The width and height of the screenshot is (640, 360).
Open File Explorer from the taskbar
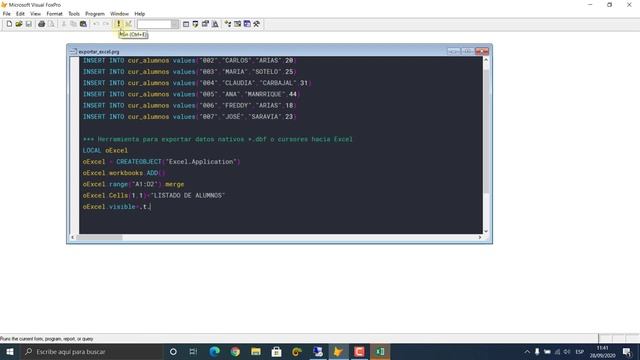[x=256, y=351]
